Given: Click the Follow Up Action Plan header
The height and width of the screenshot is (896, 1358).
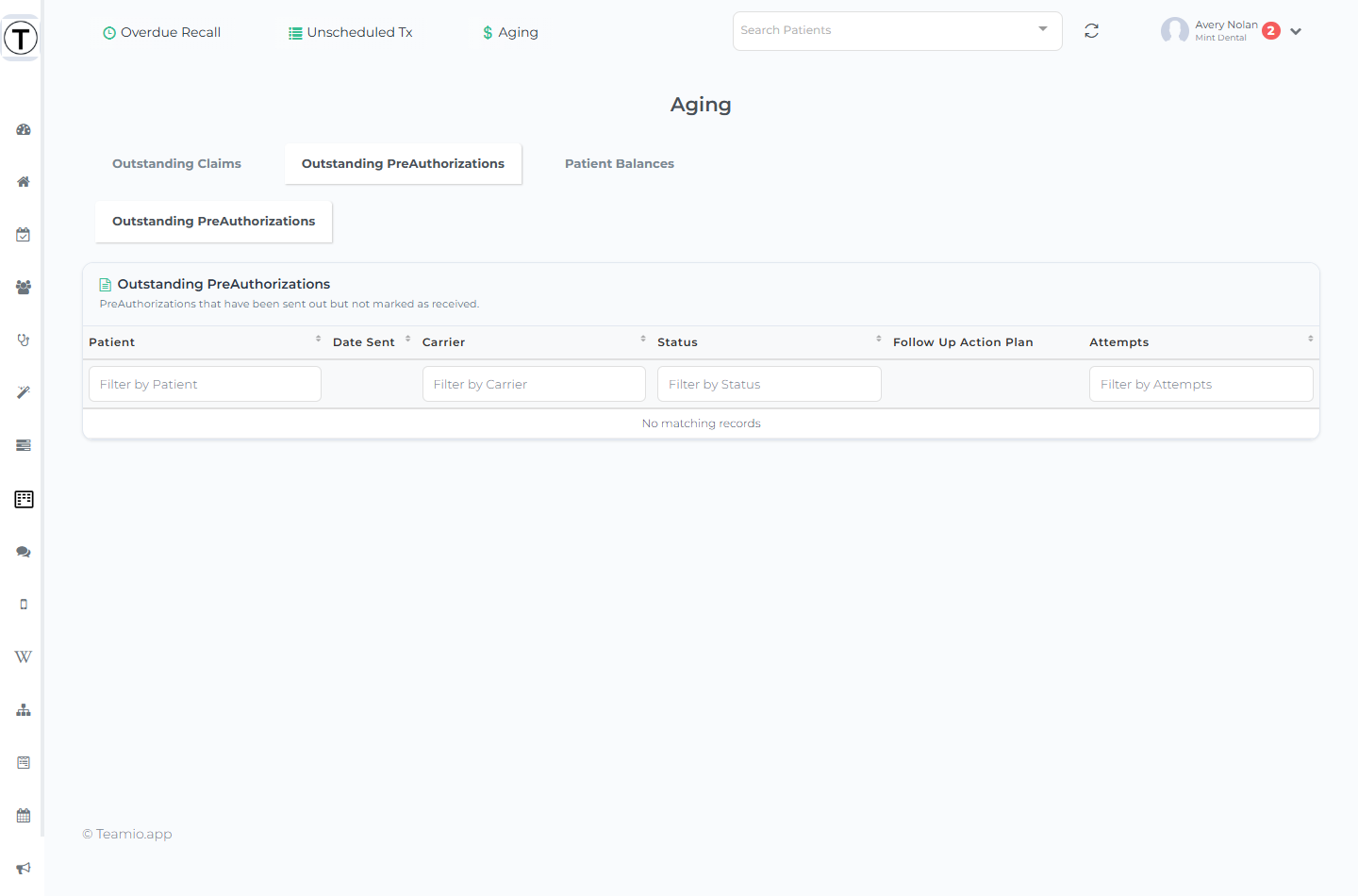Looking at the screenshot, I should (963, 342).
